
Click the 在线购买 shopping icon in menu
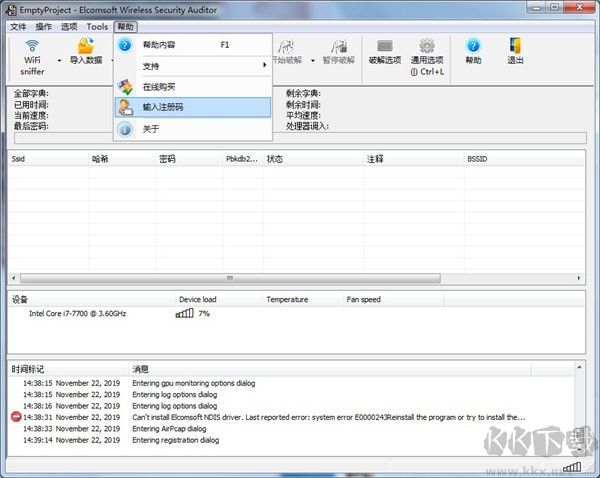125,87
